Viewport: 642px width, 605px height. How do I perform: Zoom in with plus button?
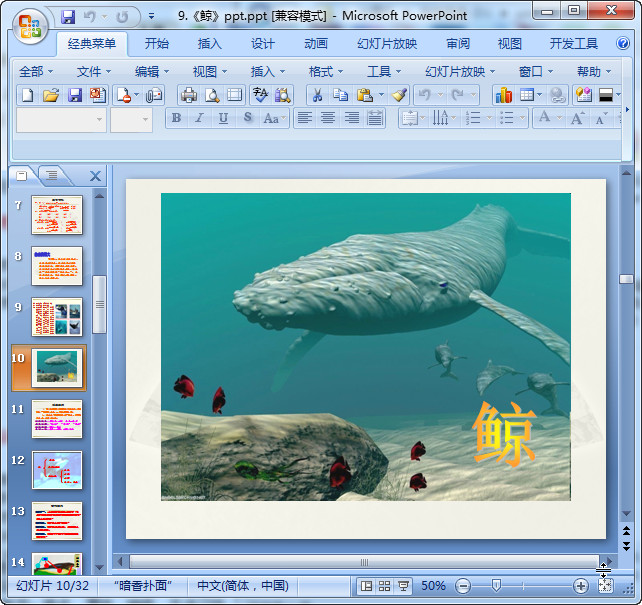click(x=580, y=586)
